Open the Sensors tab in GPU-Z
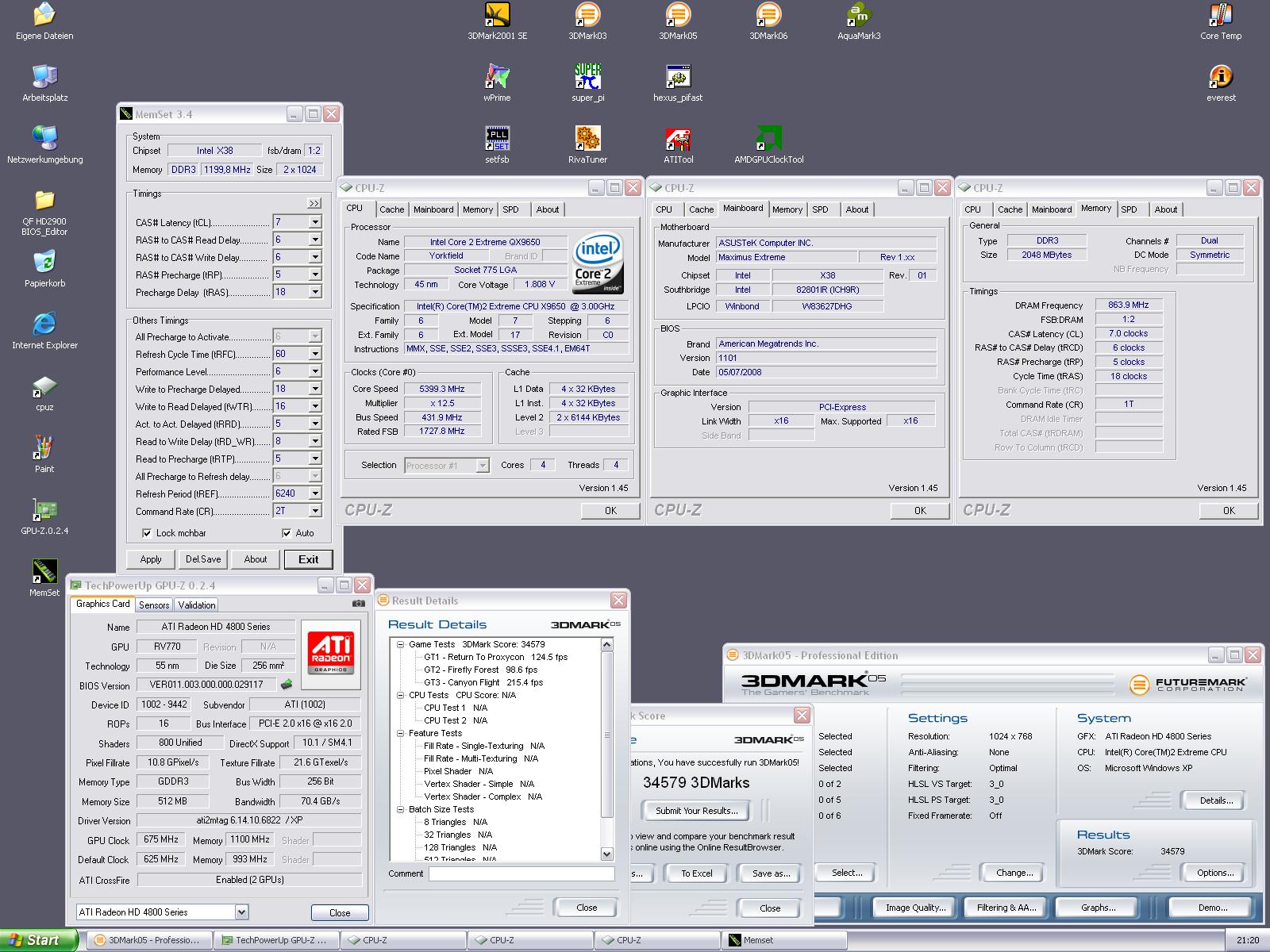 coord(154,605)
